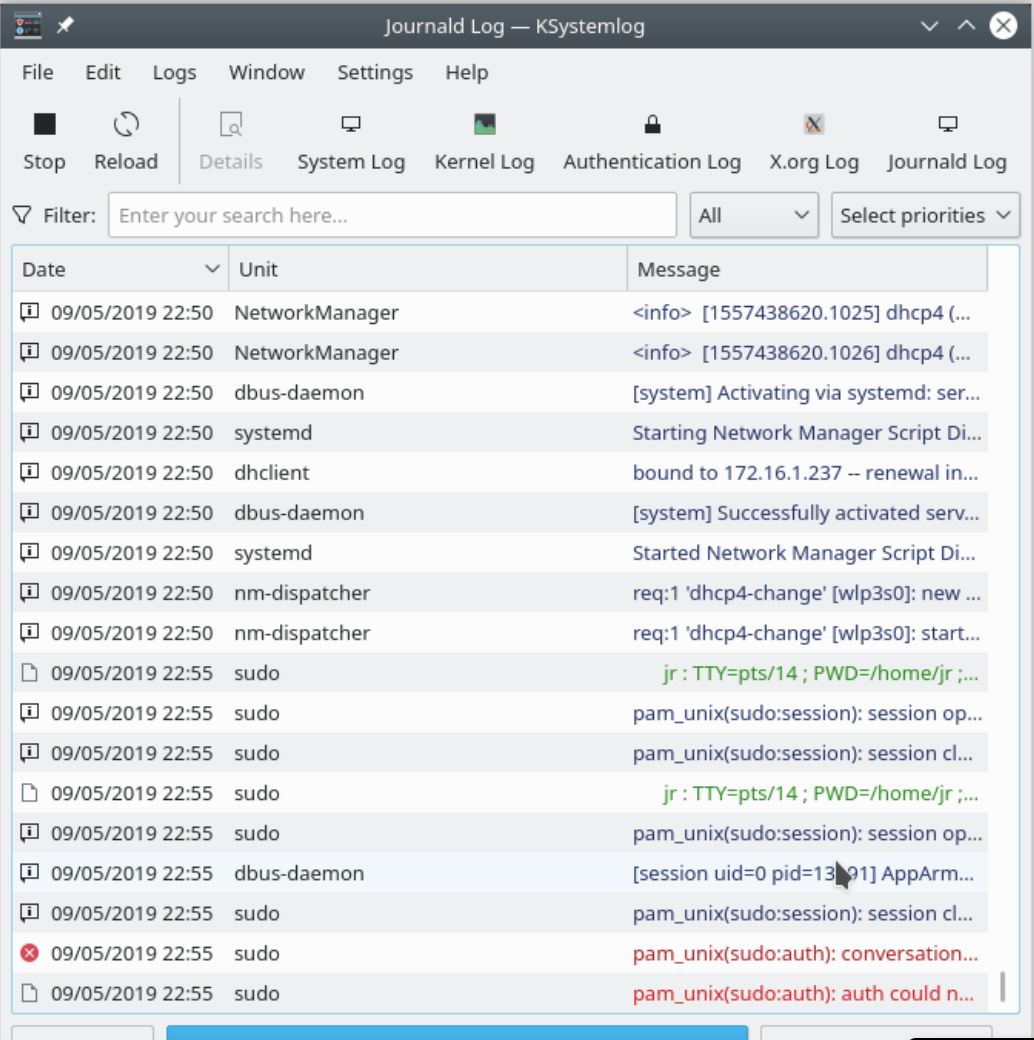The width and height of the screenshot is (1034, 1040).
Task: Open the Help menu
Action: point(466,72)
